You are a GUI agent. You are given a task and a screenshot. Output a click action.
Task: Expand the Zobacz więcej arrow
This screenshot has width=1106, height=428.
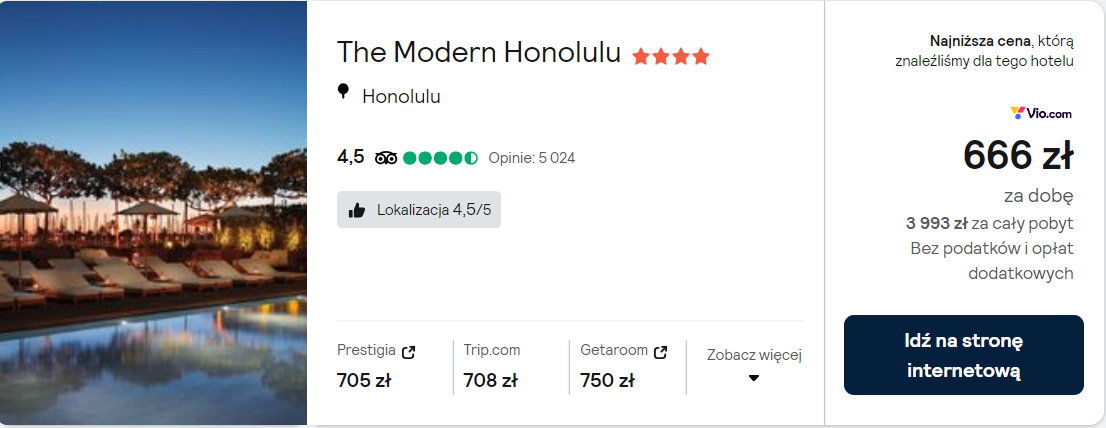[x=754, y=378]
